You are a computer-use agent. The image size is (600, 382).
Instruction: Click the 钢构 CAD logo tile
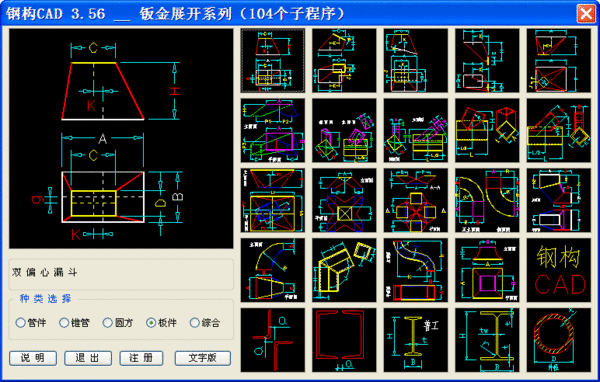(559, 270)
